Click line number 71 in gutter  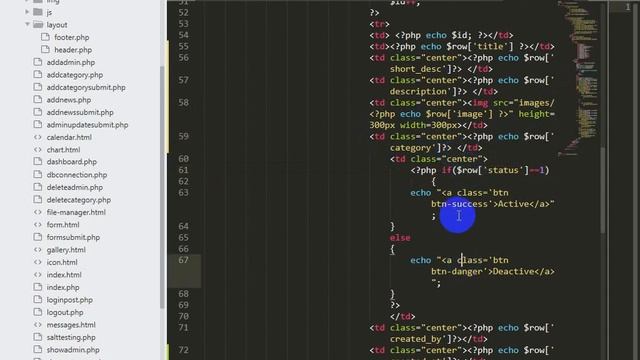tap(184, 327)
